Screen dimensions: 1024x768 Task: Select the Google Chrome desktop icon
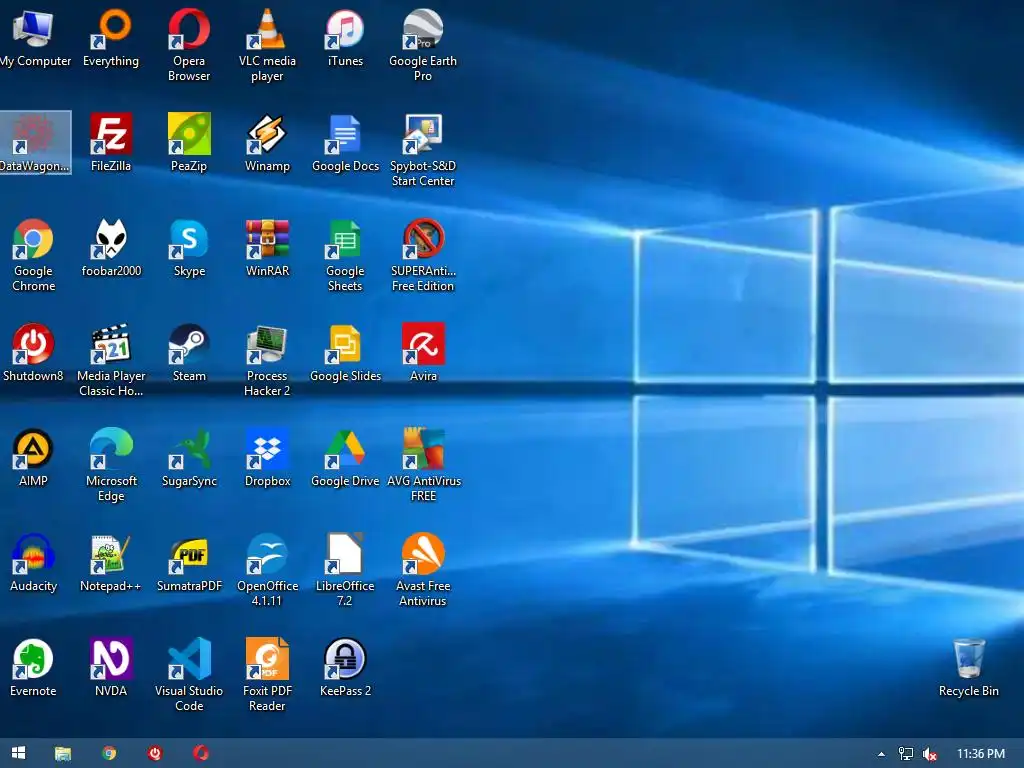point(33,255)
